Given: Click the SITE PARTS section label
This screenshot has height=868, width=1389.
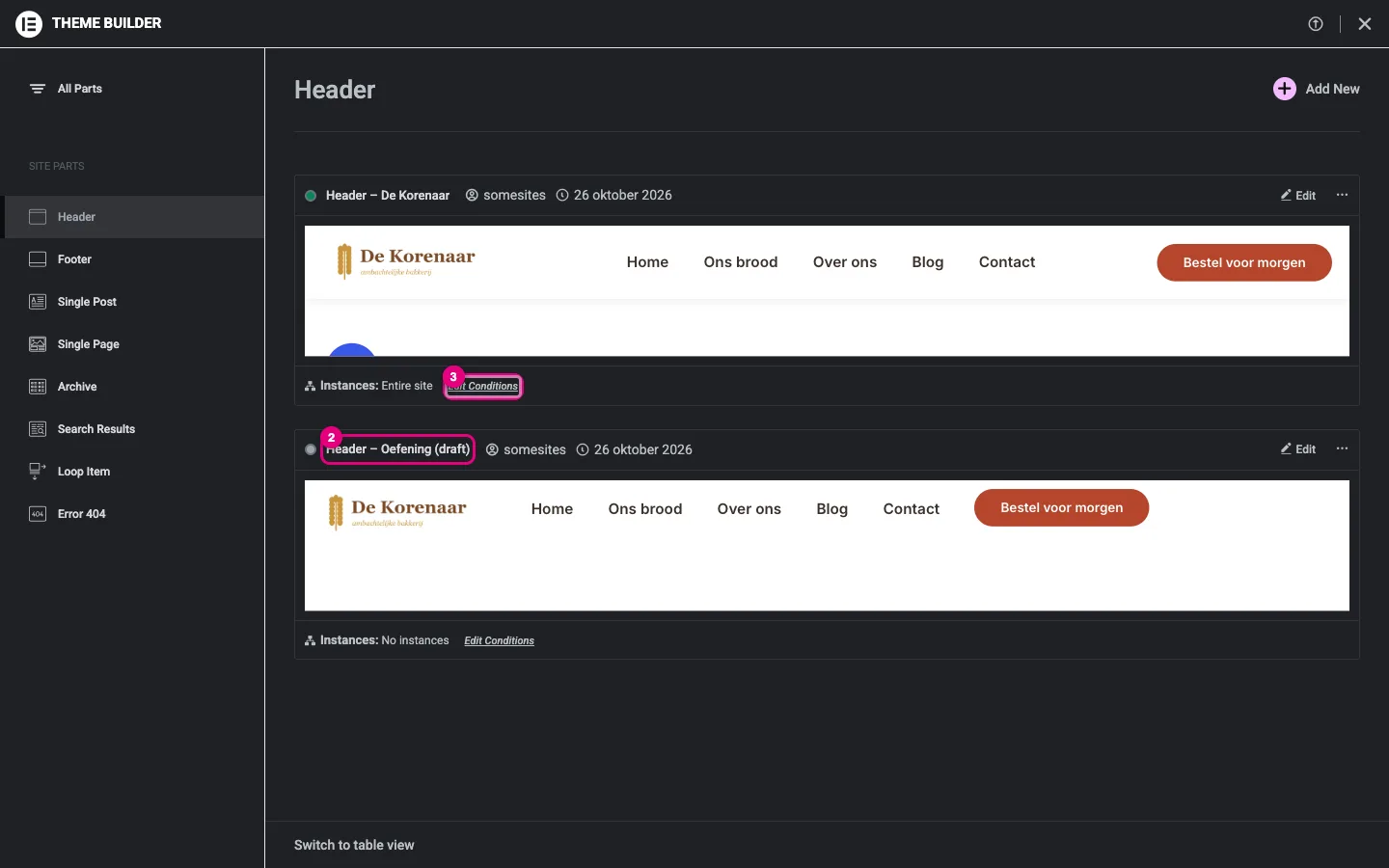Looking at the screenshot, I should [57, 166].
